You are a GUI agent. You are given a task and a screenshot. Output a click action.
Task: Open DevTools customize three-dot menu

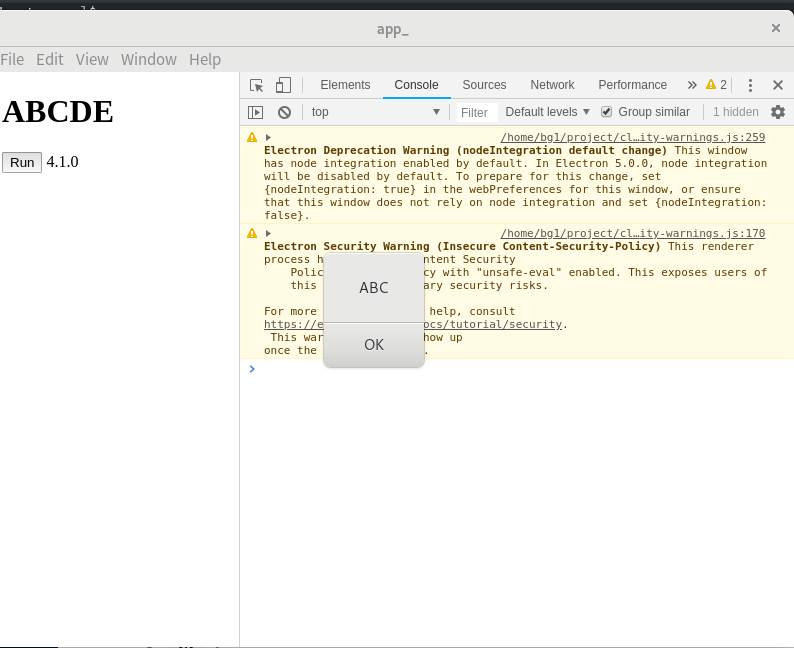(x=750, y=85)
